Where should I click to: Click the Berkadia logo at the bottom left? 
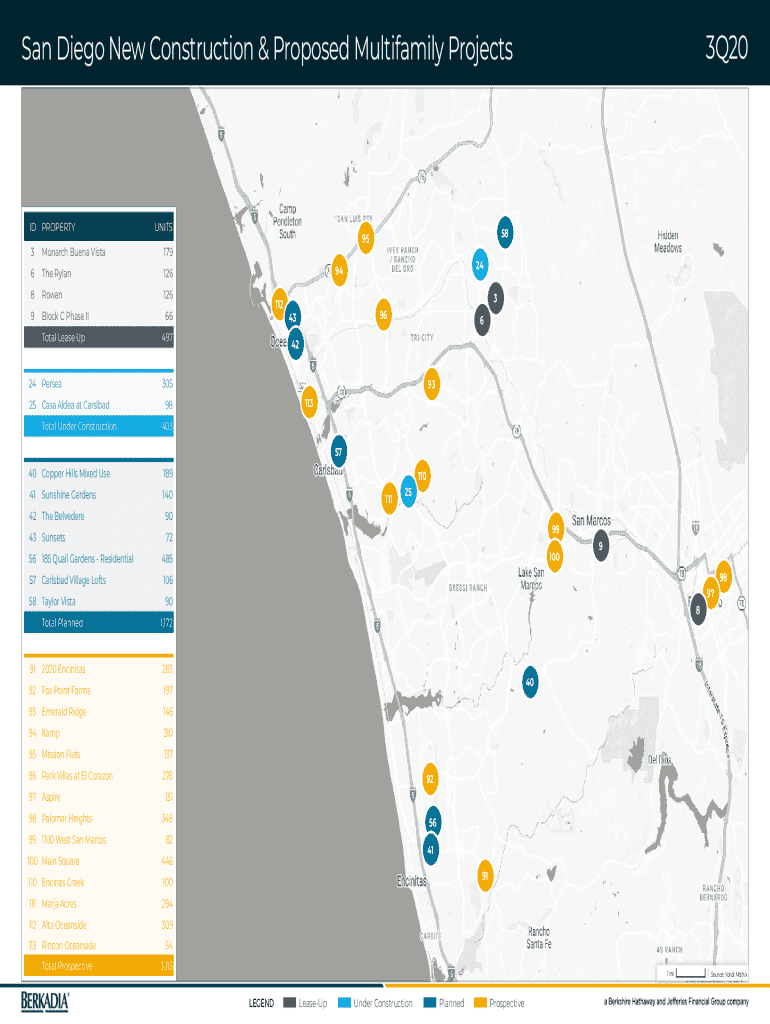click(45, 1001)
